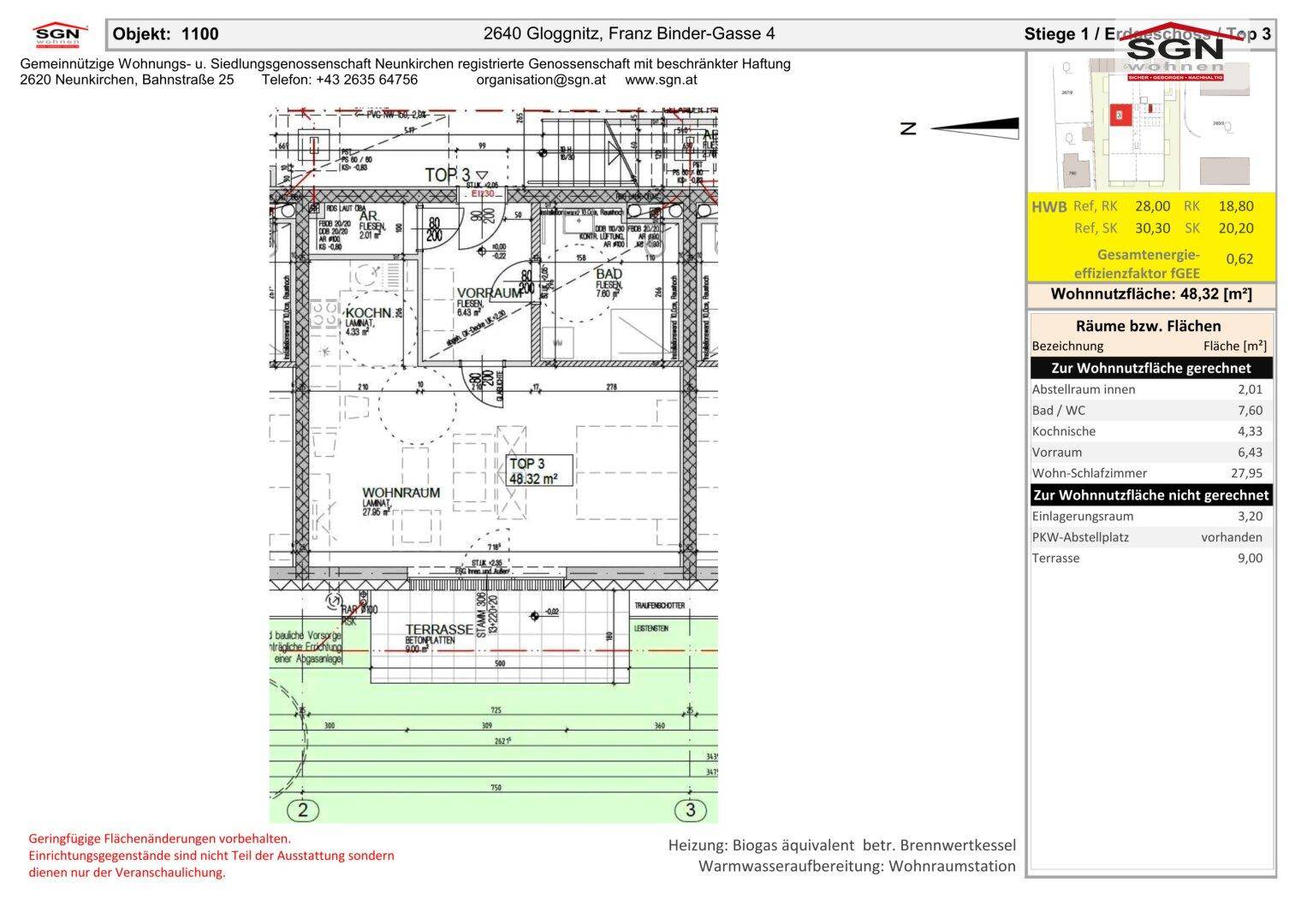1307x924 pixels.
Task: Open the www.sgn.at website link
Action: (x=661, y=80)
